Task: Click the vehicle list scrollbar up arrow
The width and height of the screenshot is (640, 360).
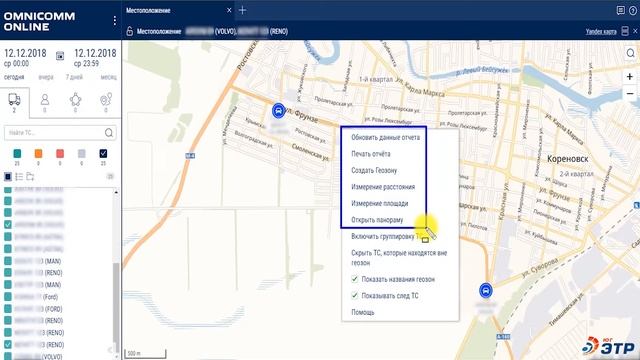Action: point(116,192)
